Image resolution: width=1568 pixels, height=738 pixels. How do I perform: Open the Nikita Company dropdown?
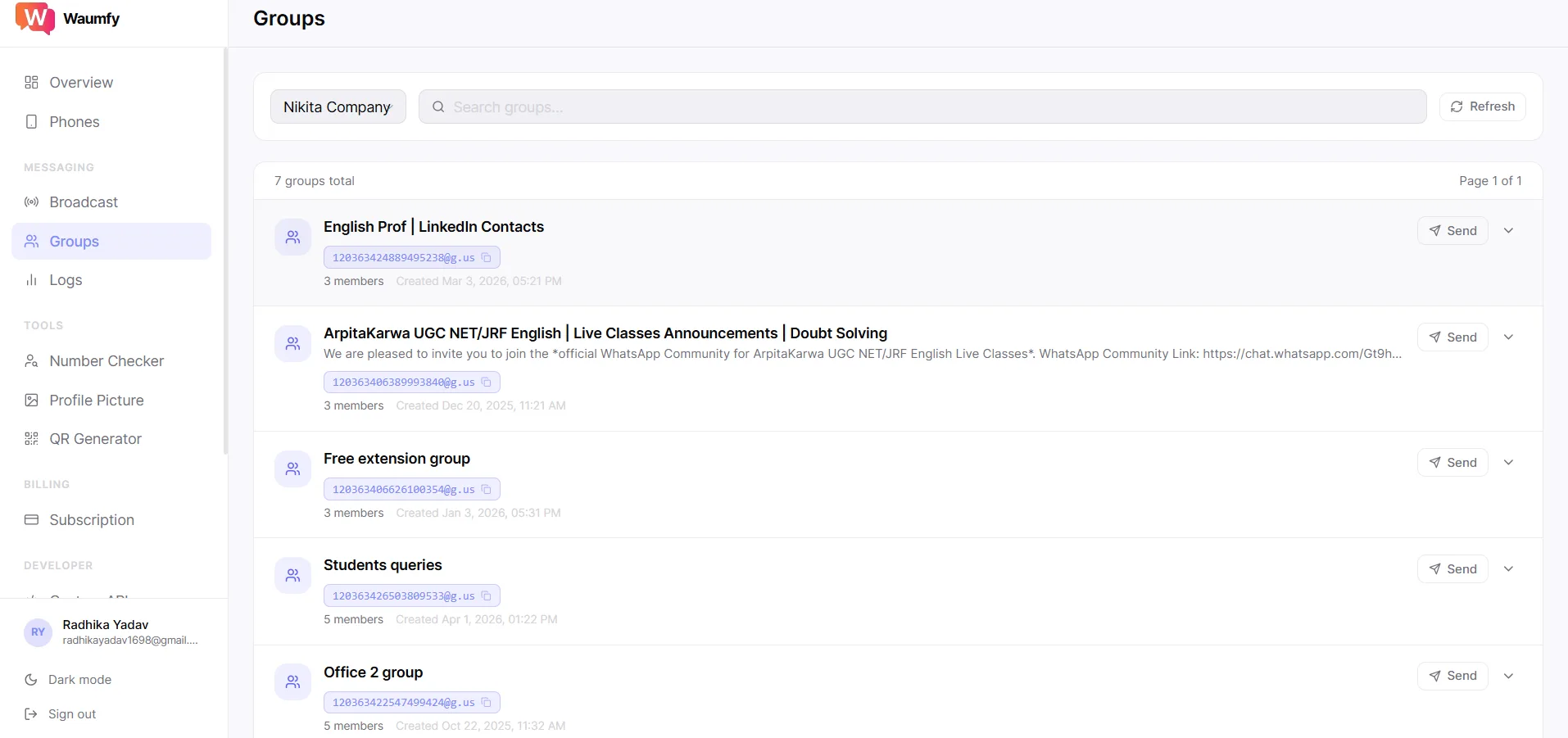click(x=338, y=107)
